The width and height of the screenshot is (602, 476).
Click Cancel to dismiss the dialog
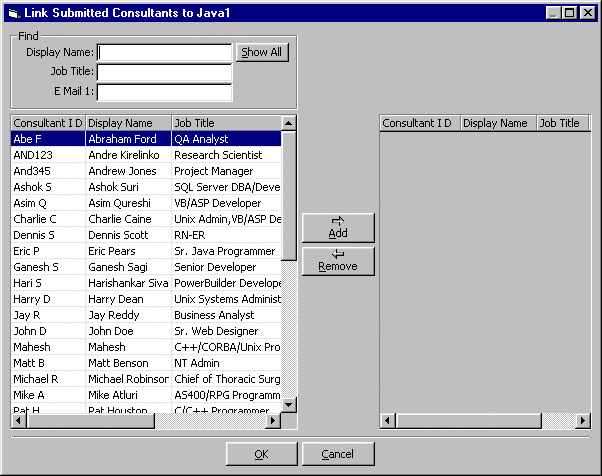tap(338, 454)
